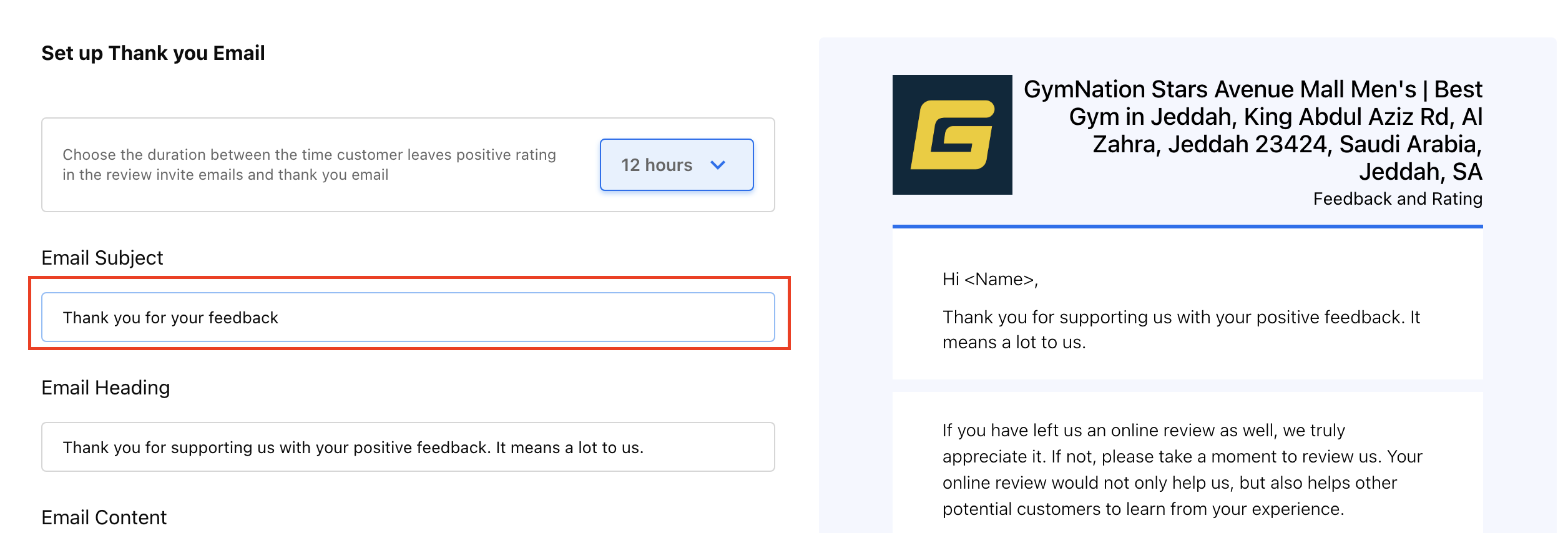
Task: Click the Set up Thank you Email title
Action: (x=153, y=53)
